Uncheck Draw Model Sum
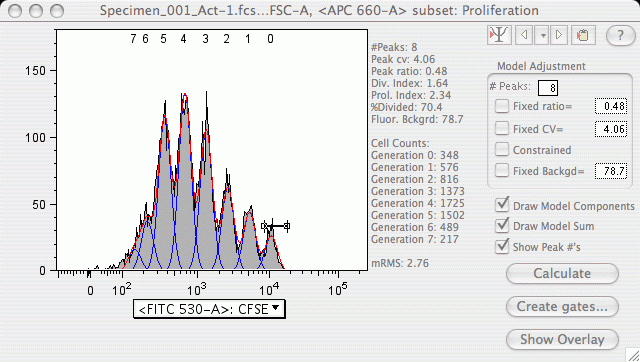The width and height of the screenshot is (640, 362). click(x=502, y=225)
